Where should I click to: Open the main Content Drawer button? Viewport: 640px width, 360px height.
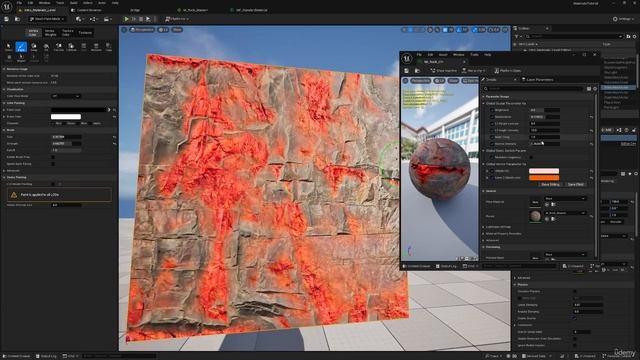[16, 356]
